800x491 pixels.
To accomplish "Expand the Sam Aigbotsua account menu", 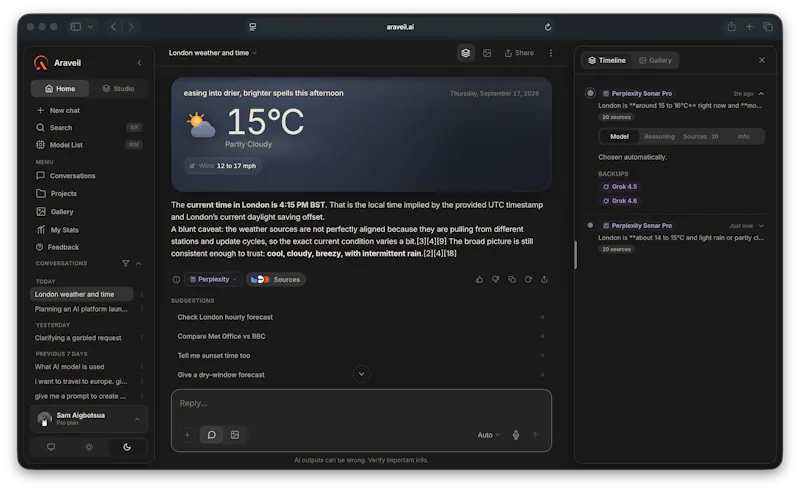I will (89, 419).
